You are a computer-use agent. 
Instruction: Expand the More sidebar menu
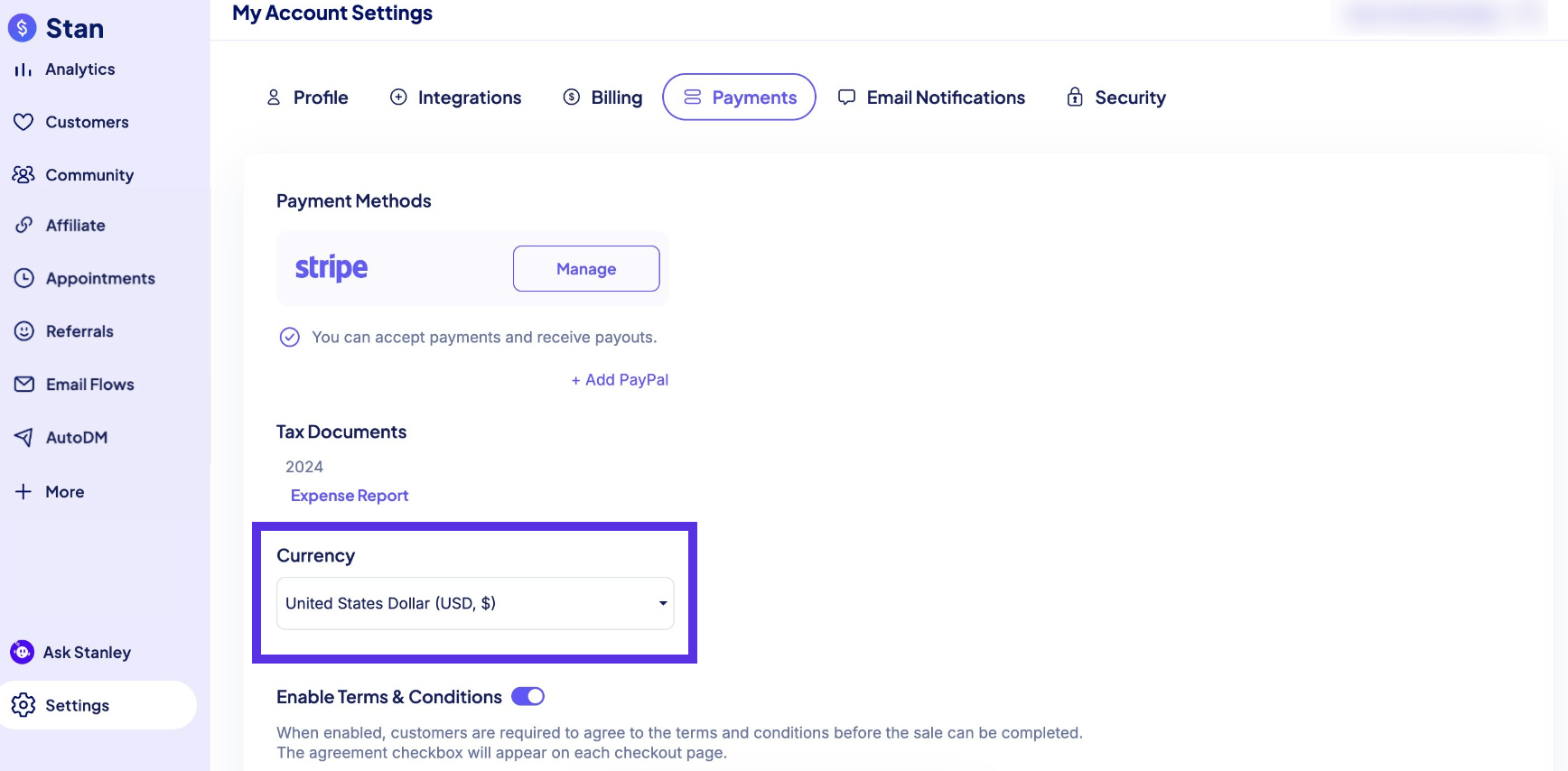pos(50,492)
